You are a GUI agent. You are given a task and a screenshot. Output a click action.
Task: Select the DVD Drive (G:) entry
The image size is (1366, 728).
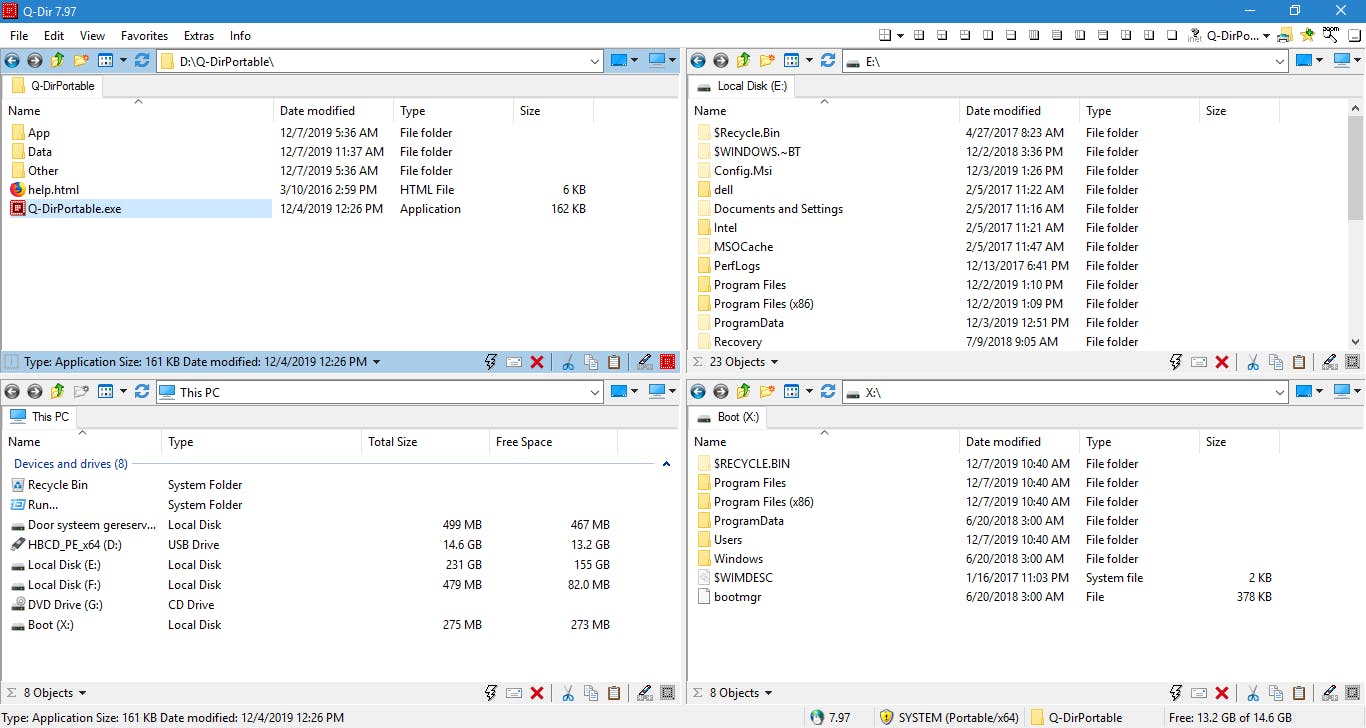point(65,604)
